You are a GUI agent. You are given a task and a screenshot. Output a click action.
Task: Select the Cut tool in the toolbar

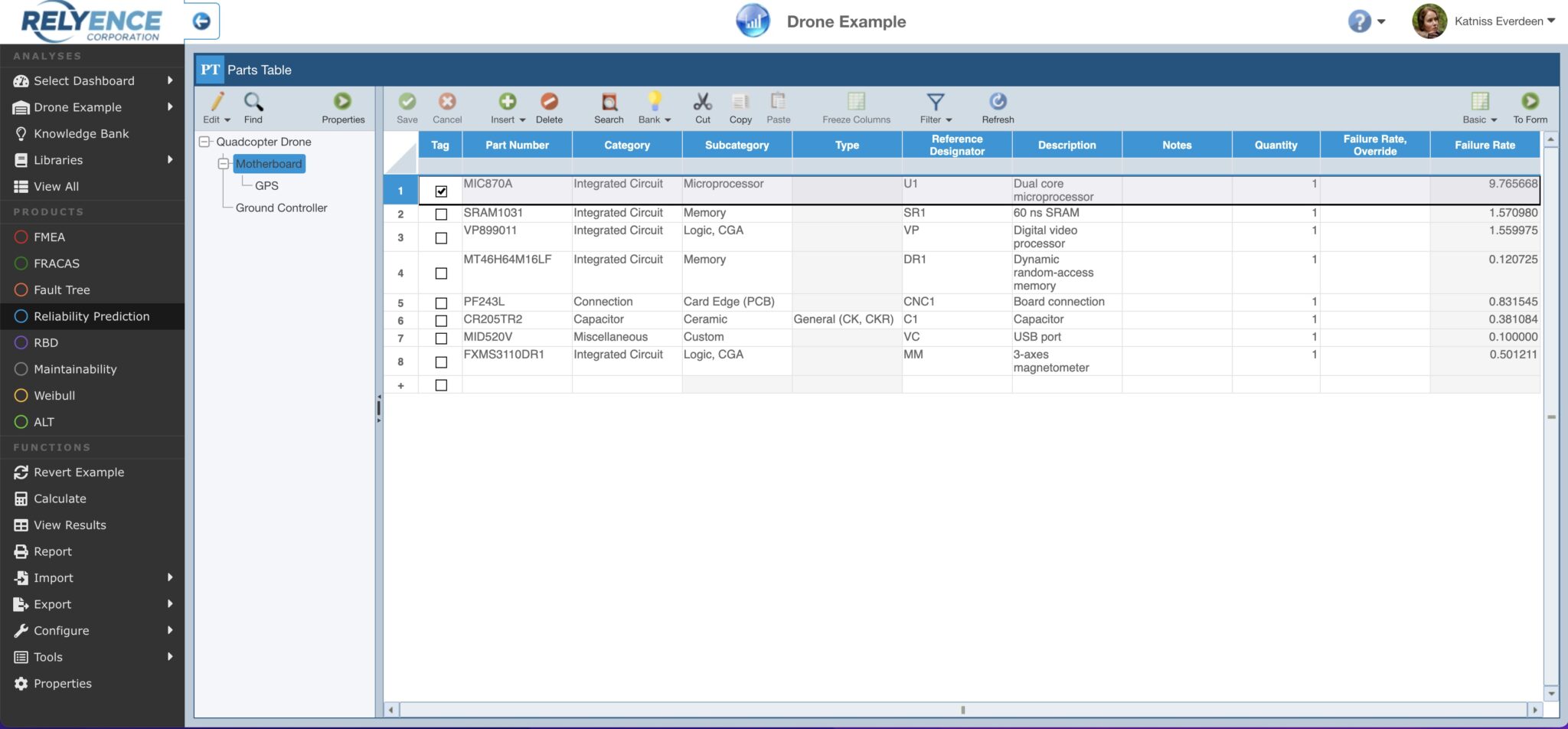pyautogui.click(x=701, y=107)
